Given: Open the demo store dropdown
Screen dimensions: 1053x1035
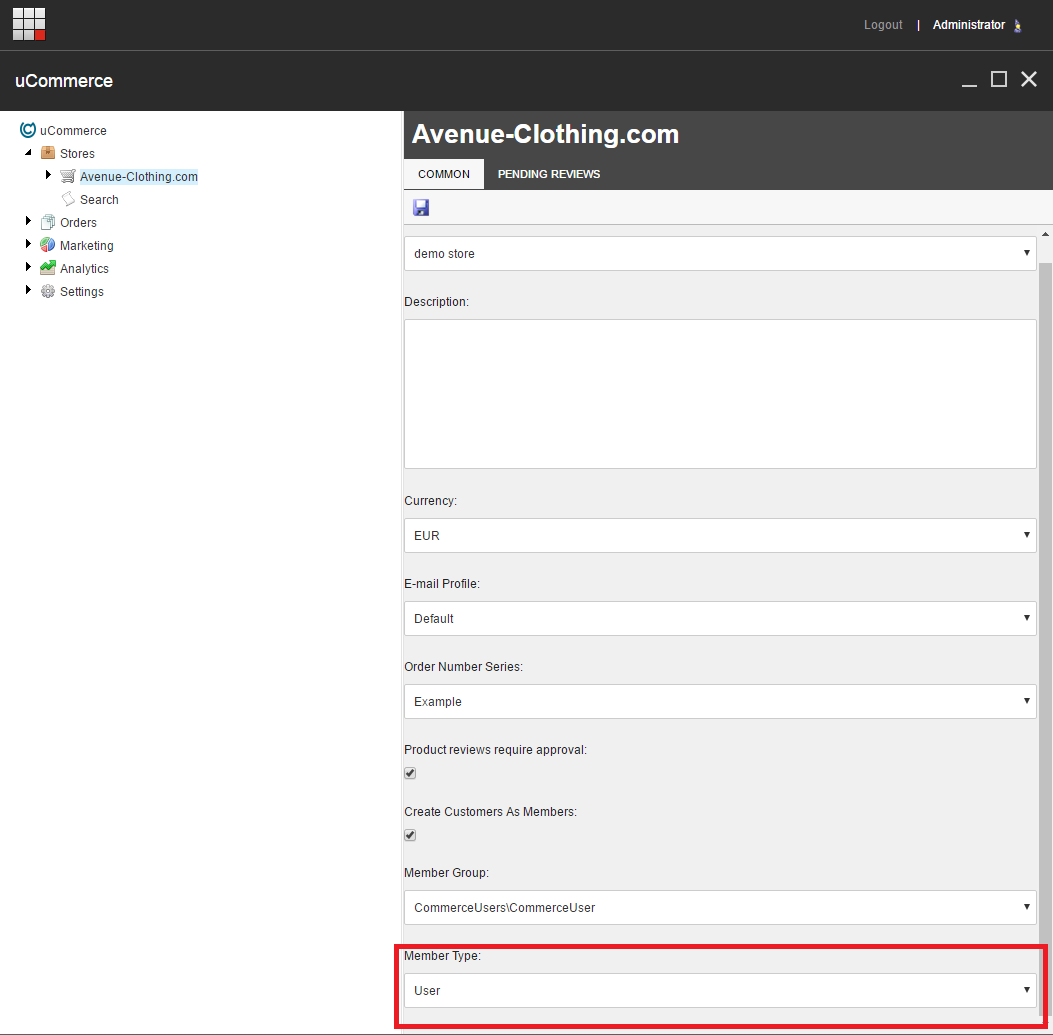Looking at the screenshot, I should pos(720,253).
